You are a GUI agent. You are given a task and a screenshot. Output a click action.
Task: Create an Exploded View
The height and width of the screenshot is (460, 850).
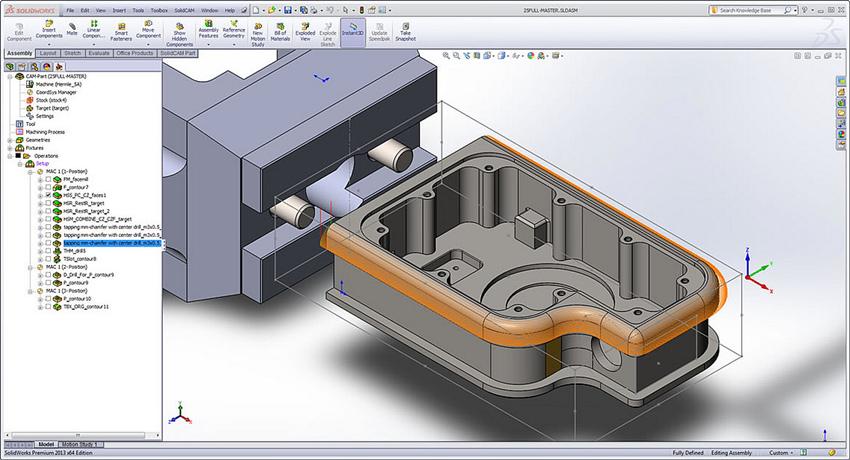(305, 33)
